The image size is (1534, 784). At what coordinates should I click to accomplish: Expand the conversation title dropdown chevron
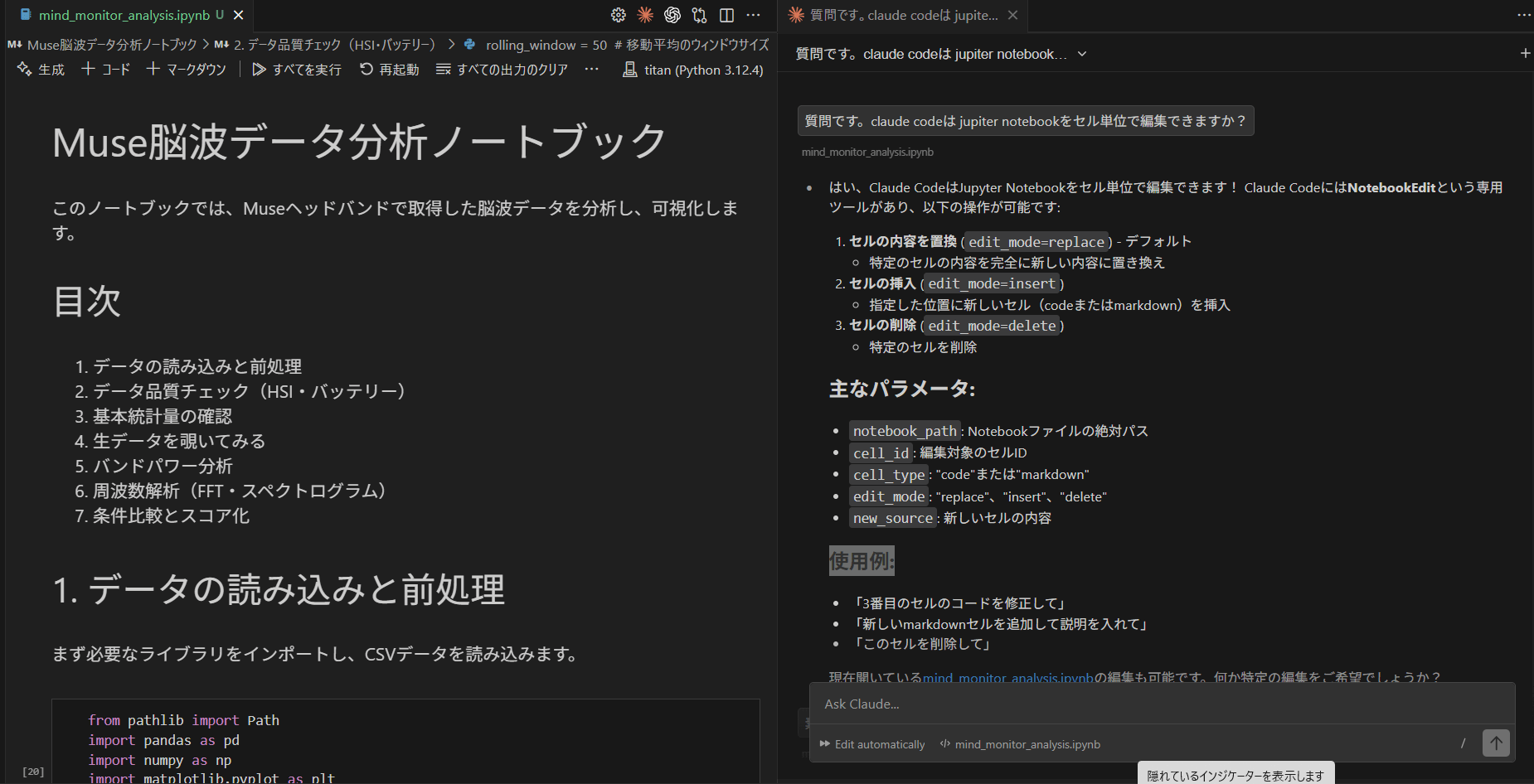pyautogui.click(x=1082, y=54)
